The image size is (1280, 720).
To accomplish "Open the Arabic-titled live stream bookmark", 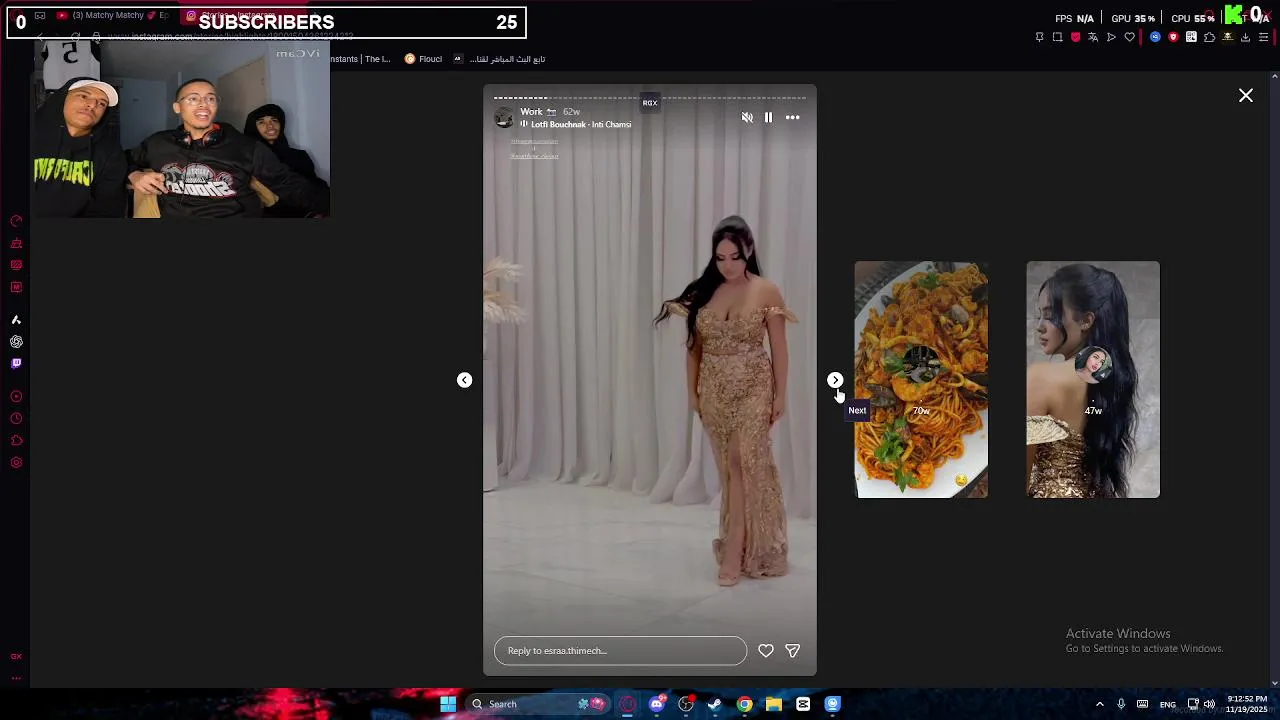I will click(x=500, y=59).
